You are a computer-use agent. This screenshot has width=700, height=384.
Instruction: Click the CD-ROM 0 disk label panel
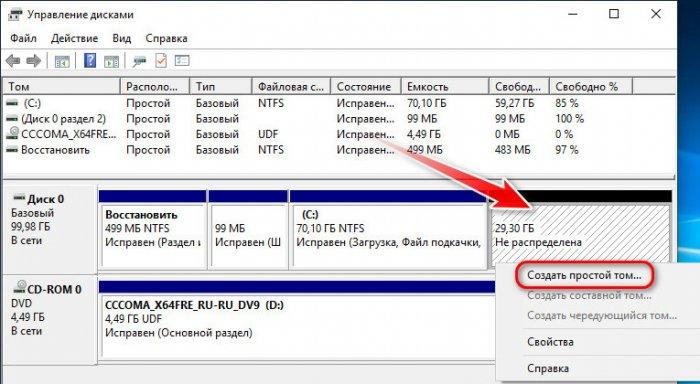(49, 320)
